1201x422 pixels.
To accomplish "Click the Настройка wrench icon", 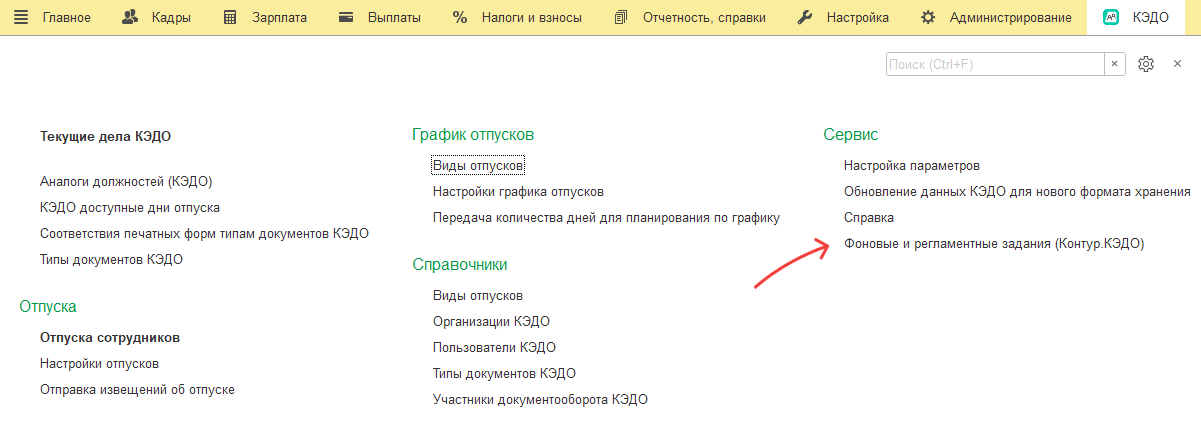I will [x=805, y=17].
